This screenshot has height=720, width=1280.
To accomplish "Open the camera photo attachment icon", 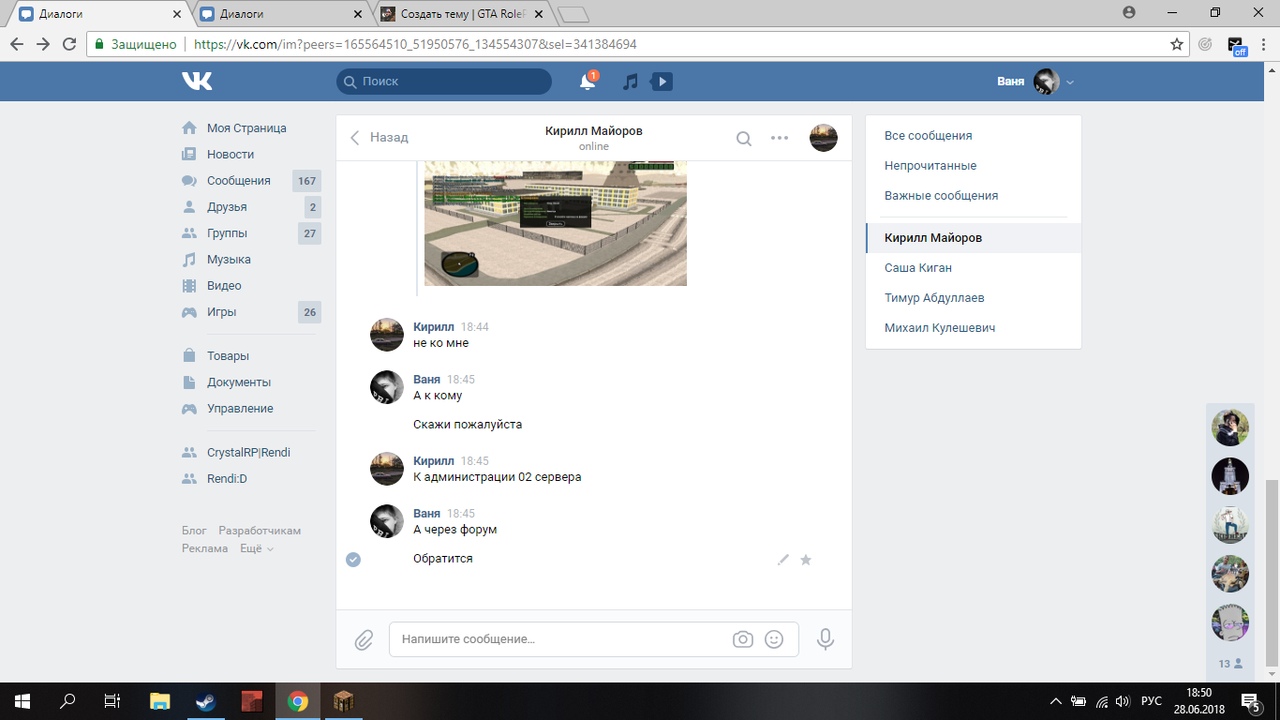I will pos(742,639).
